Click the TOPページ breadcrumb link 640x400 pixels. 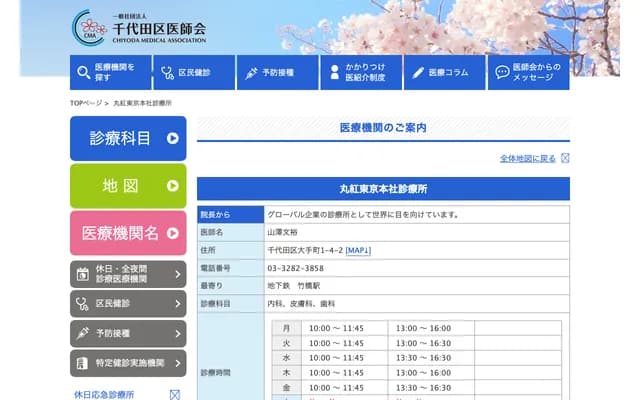(86, 103)
